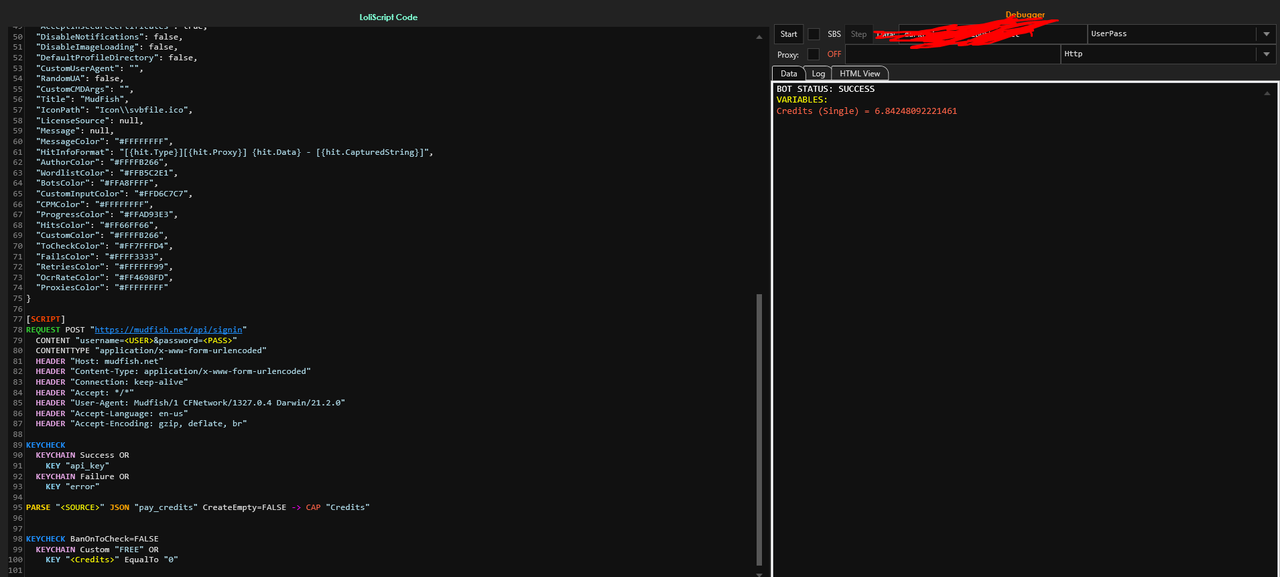Click the "ProxiesColor" setting line
The image size is (1280, 577).
tap(102, 287)
